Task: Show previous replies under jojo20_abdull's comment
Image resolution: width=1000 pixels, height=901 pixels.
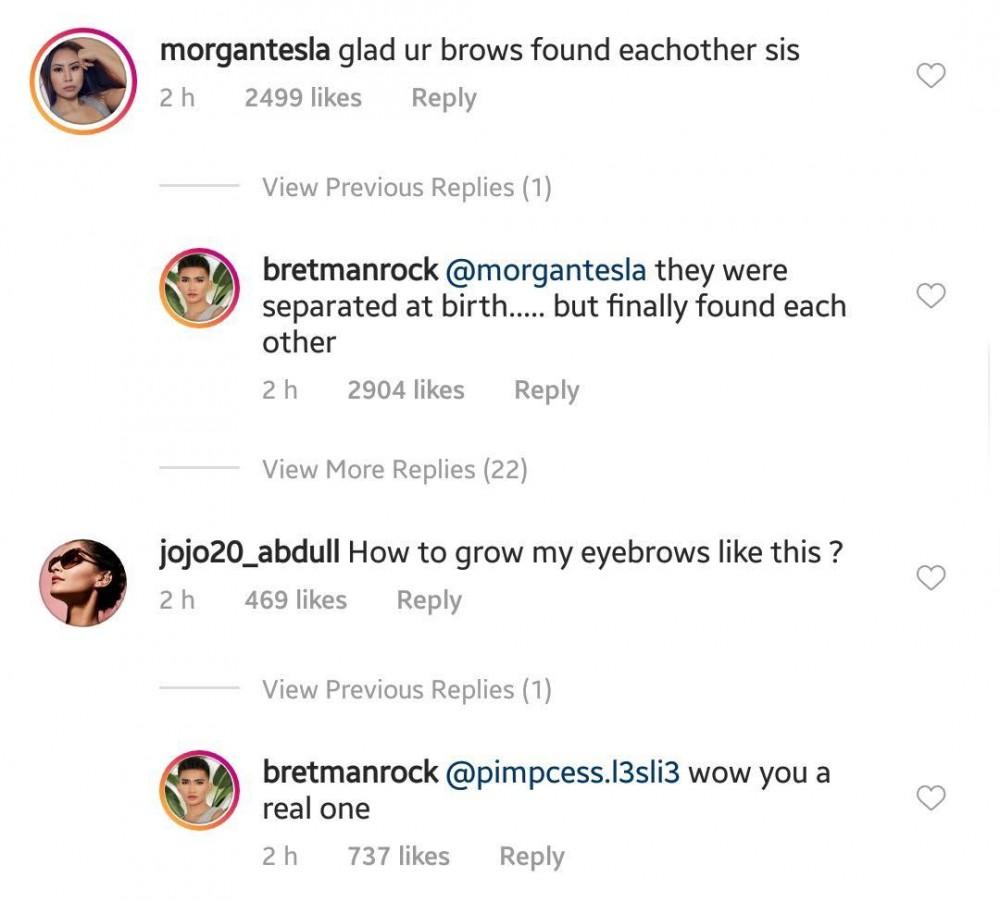Action: pos(406,690)
